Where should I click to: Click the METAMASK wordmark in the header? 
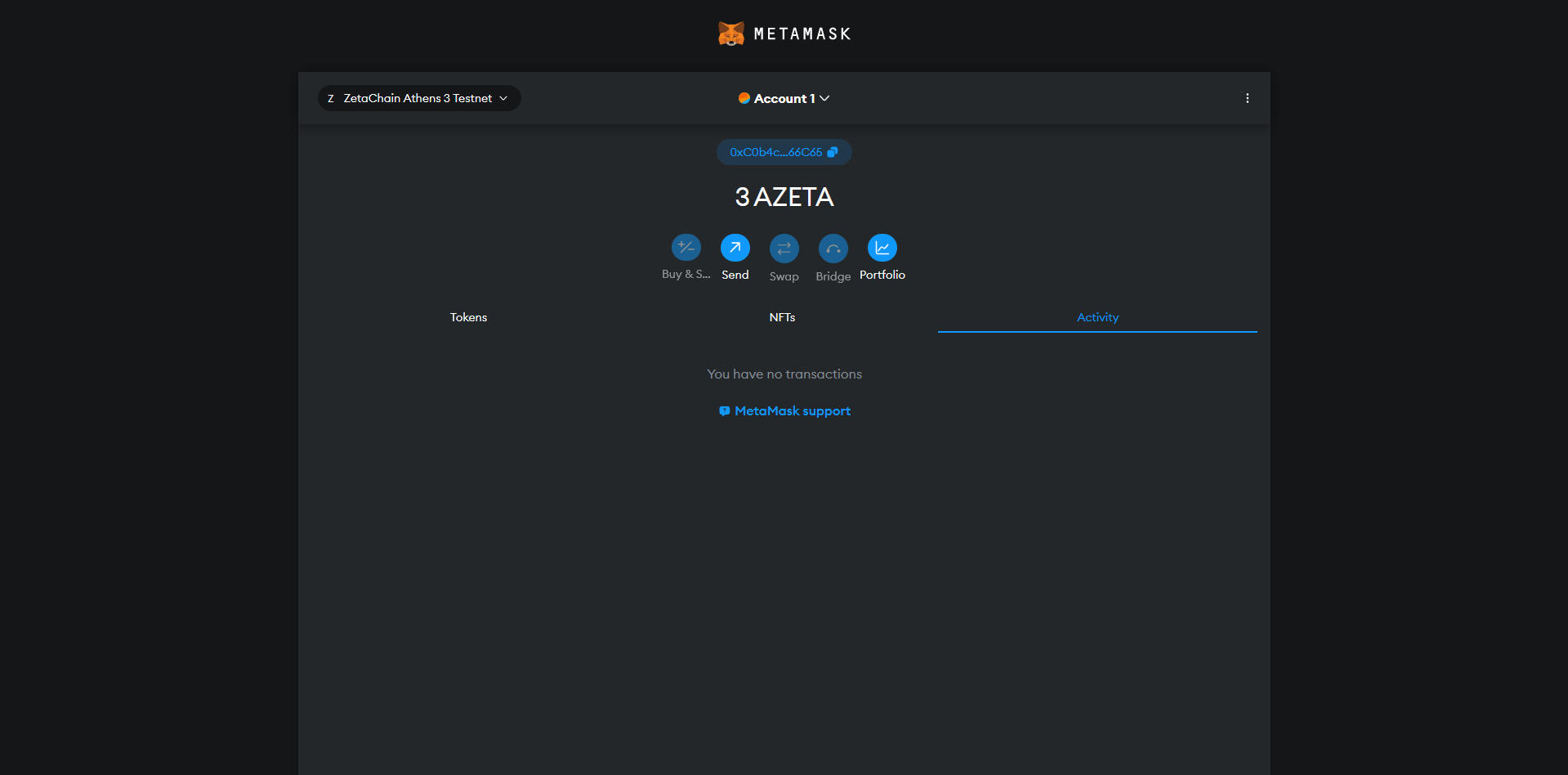802,34
